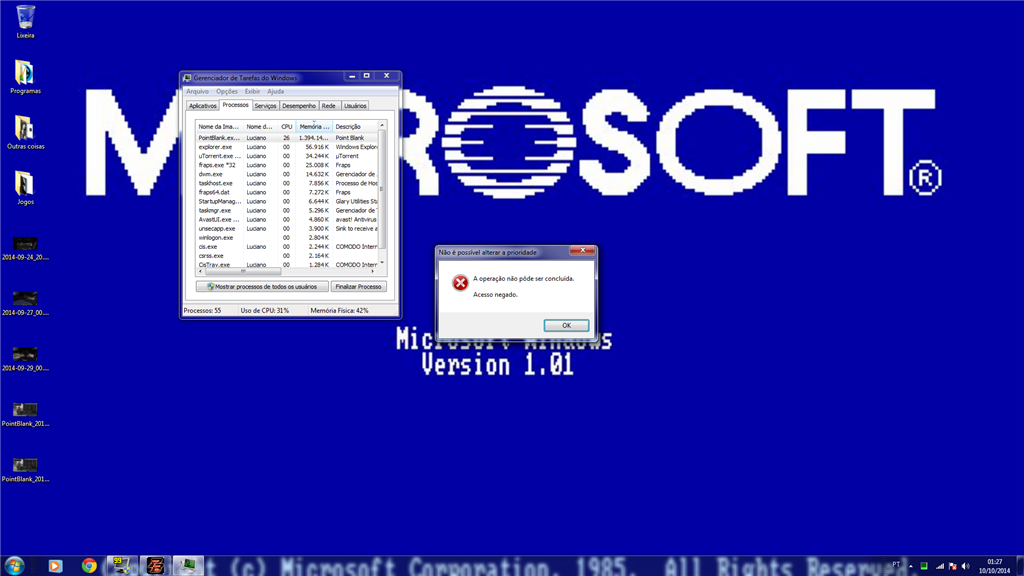Sort by the Memória column header
This screenshot has width=1024, height=576.
coord(314,127)
